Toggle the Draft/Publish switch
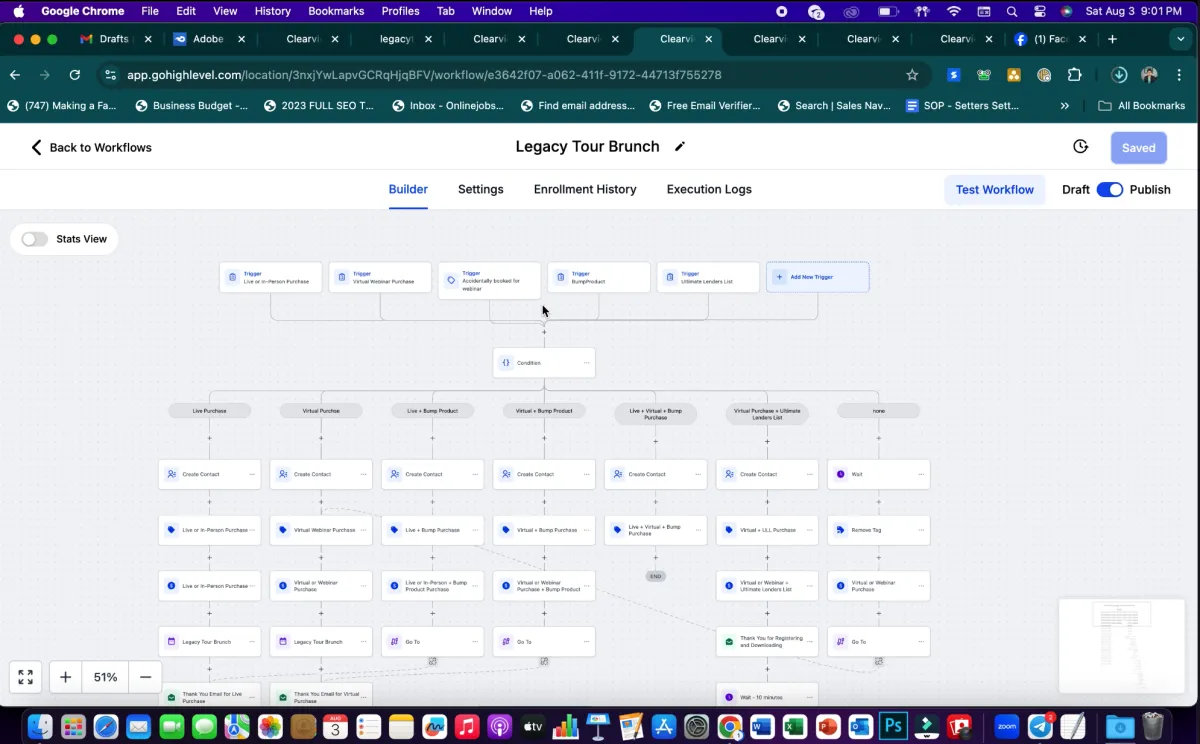This screenshot has height=744, width=1200. tap(1110, 189)
